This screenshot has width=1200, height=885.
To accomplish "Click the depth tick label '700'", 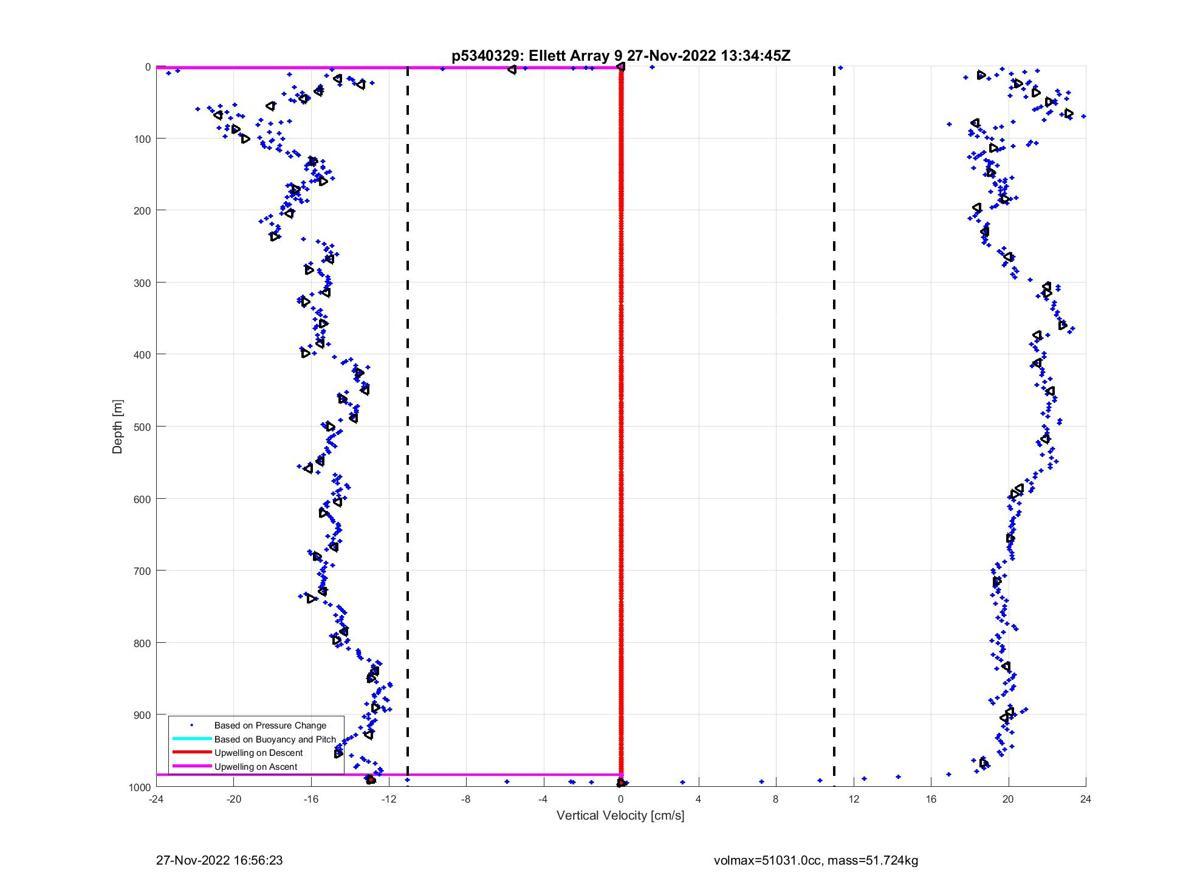I will (142, 571).
